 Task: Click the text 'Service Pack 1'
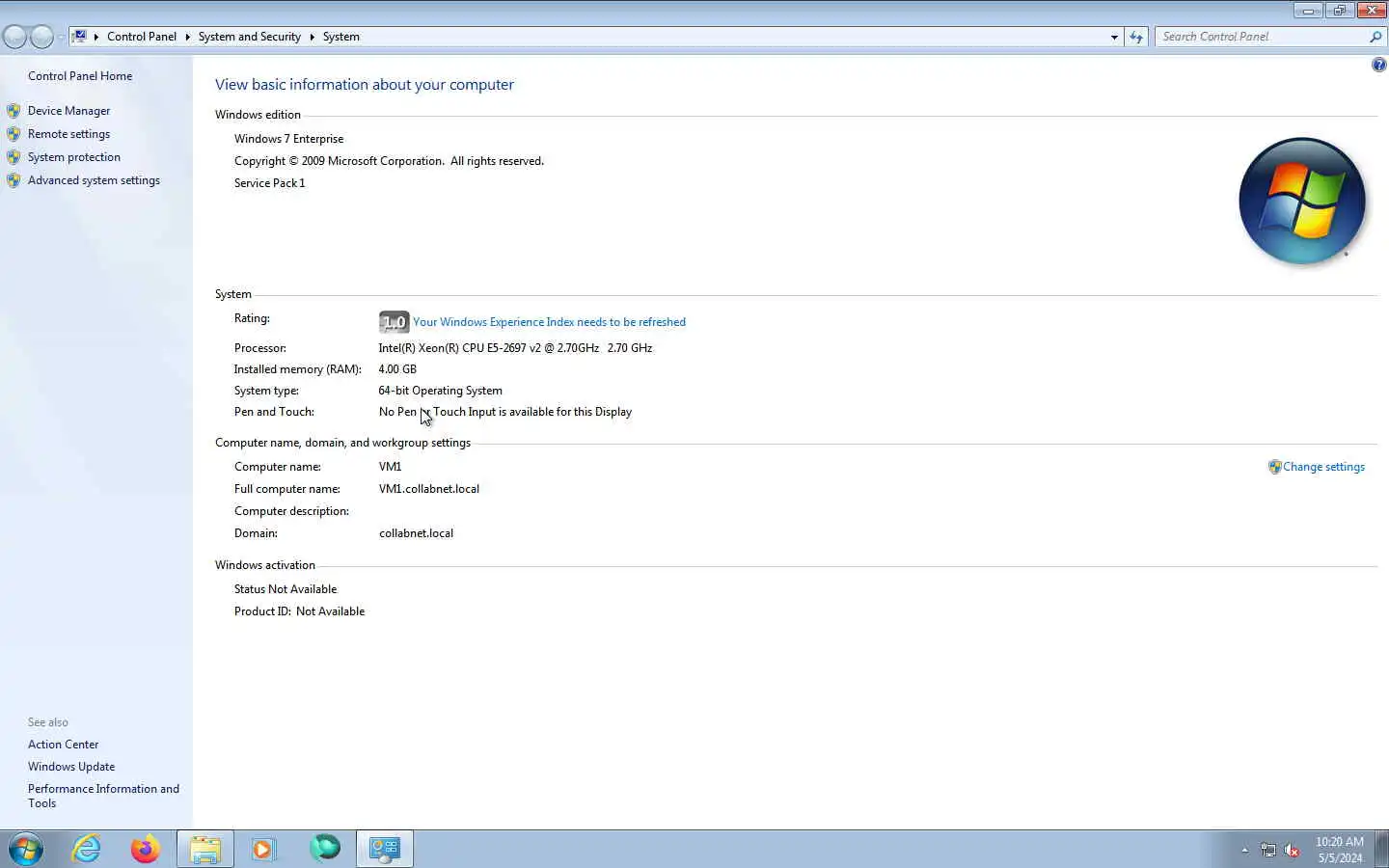point(269,183)
